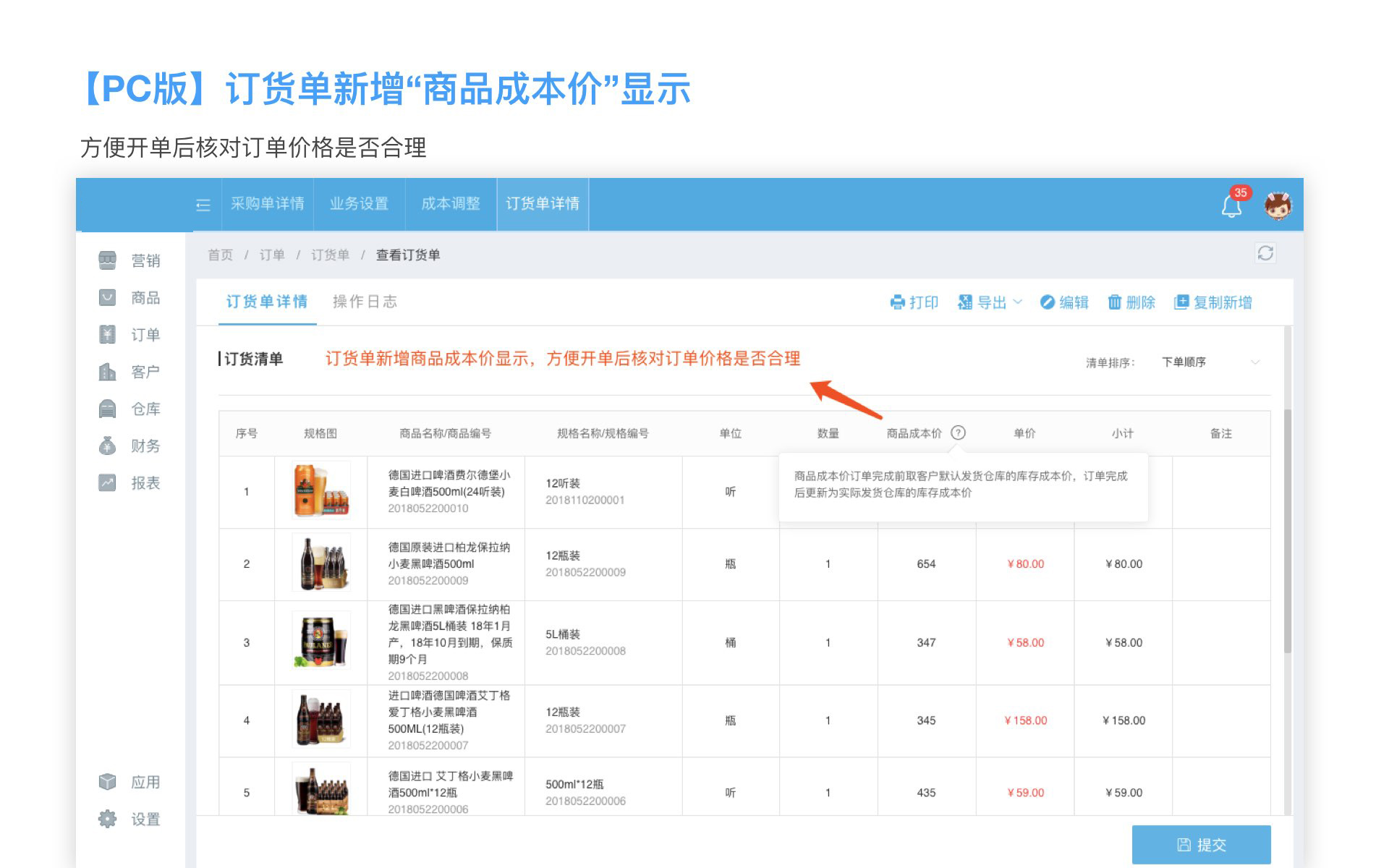The width and height of the screenshot is (1389, 868).
Task: Click the vertical scrollbar of the order list
Action: (1287, 532)
